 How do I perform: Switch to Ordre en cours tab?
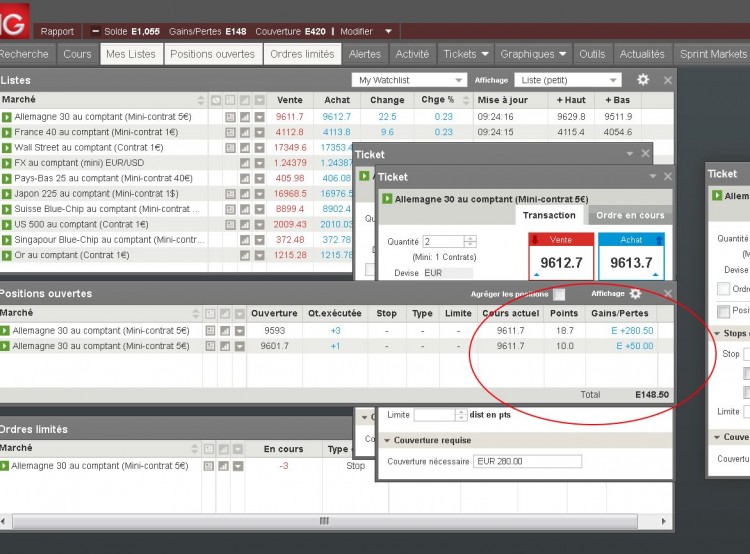630,215
